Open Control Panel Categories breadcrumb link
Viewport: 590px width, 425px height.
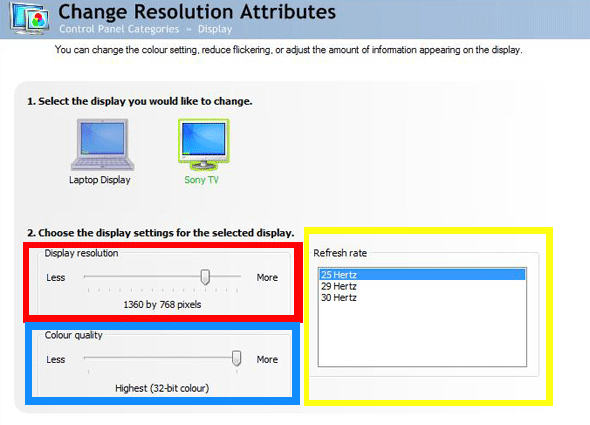click(119, 29)
